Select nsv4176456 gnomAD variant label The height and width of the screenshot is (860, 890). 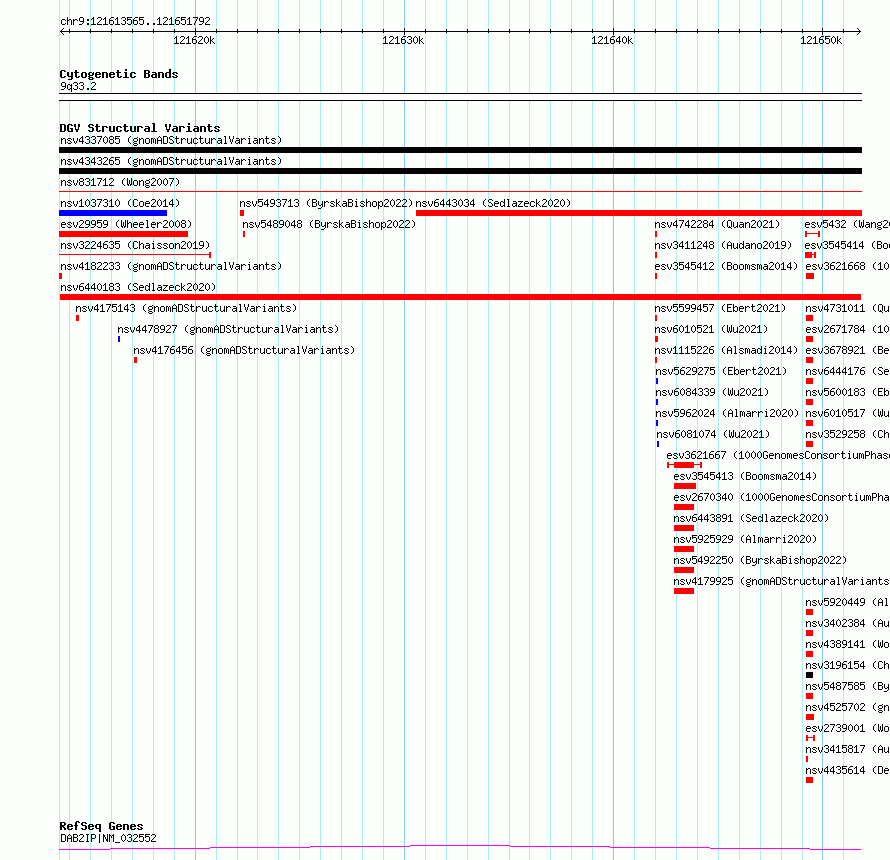244,350
